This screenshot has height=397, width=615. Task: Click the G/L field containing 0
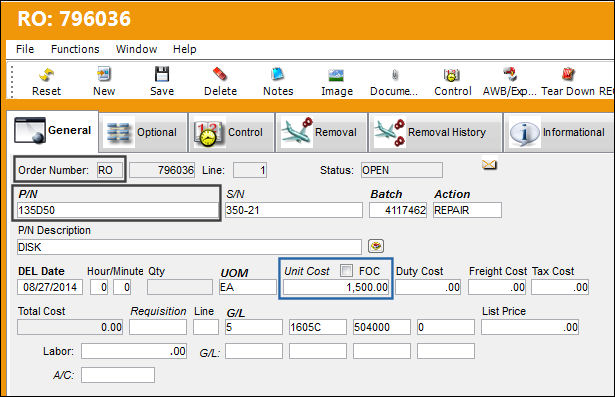[446, 327]
